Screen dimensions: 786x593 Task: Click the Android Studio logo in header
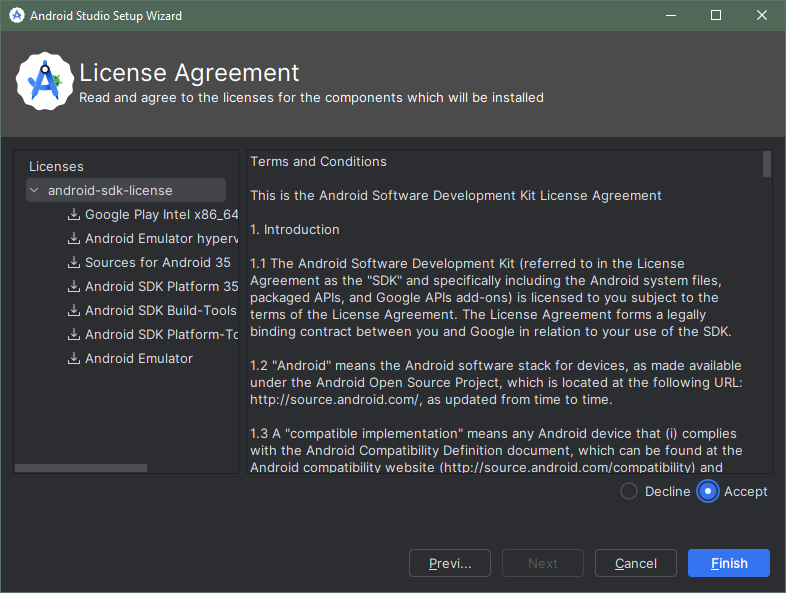coord(45,81)
